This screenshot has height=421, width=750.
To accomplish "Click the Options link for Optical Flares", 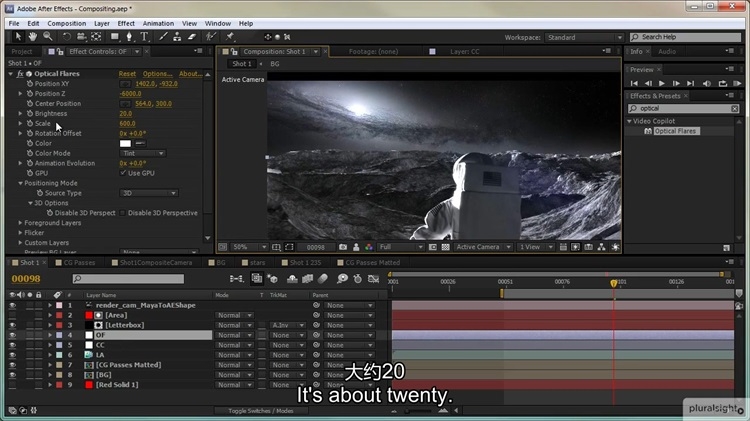I will (157, 74).
